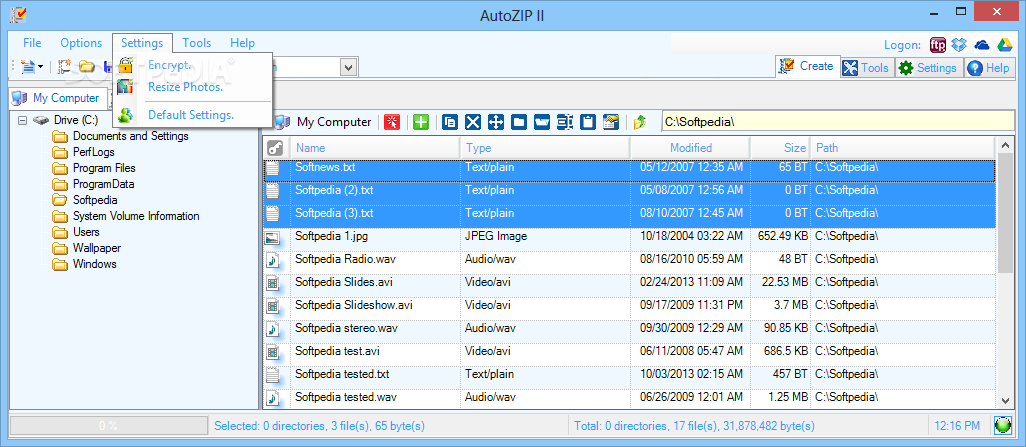Click the Softpedia Slides.avi video icon
This screenshot has height=447, width=1026.
click(x=273, y=283)
